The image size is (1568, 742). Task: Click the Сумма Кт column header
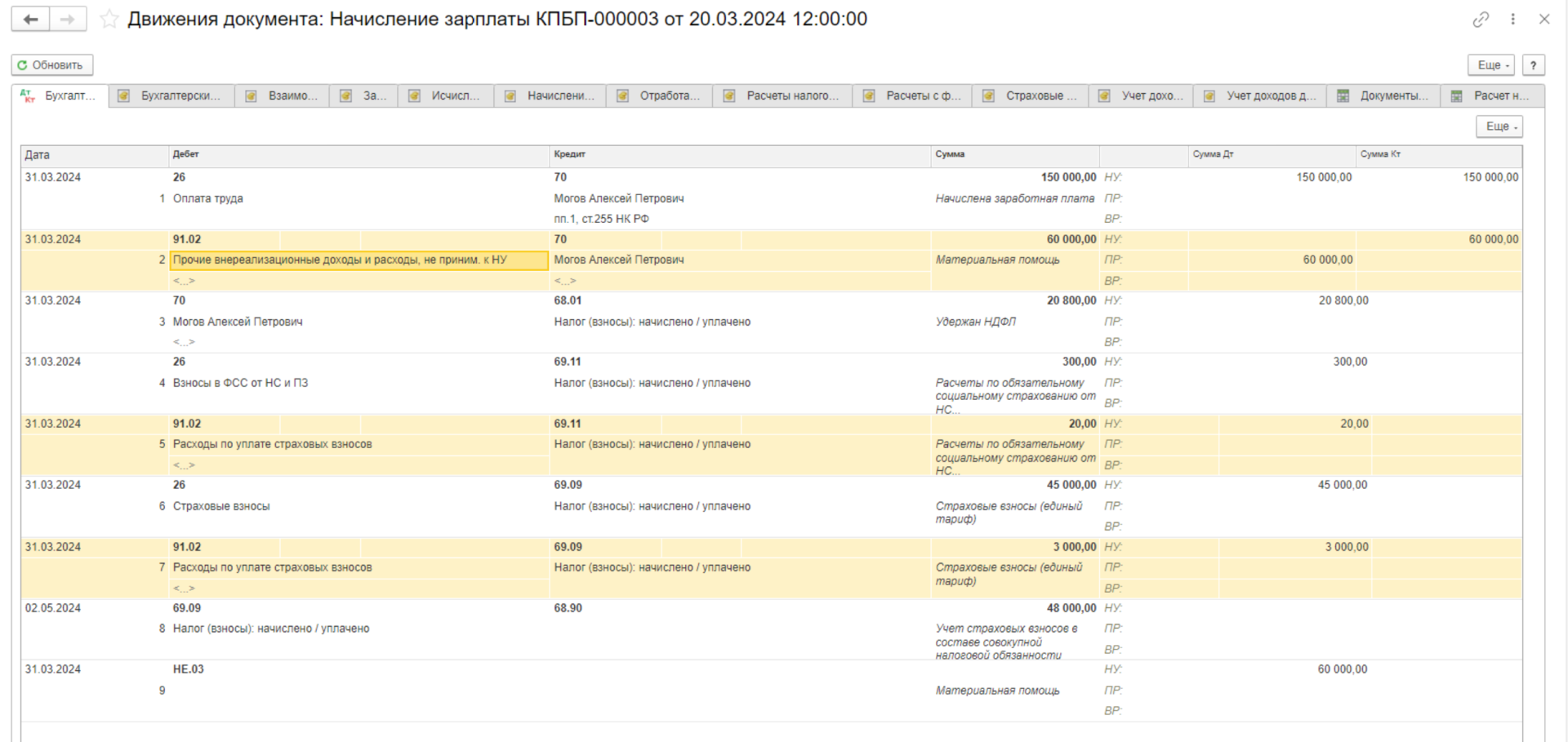coord(1439,155)
